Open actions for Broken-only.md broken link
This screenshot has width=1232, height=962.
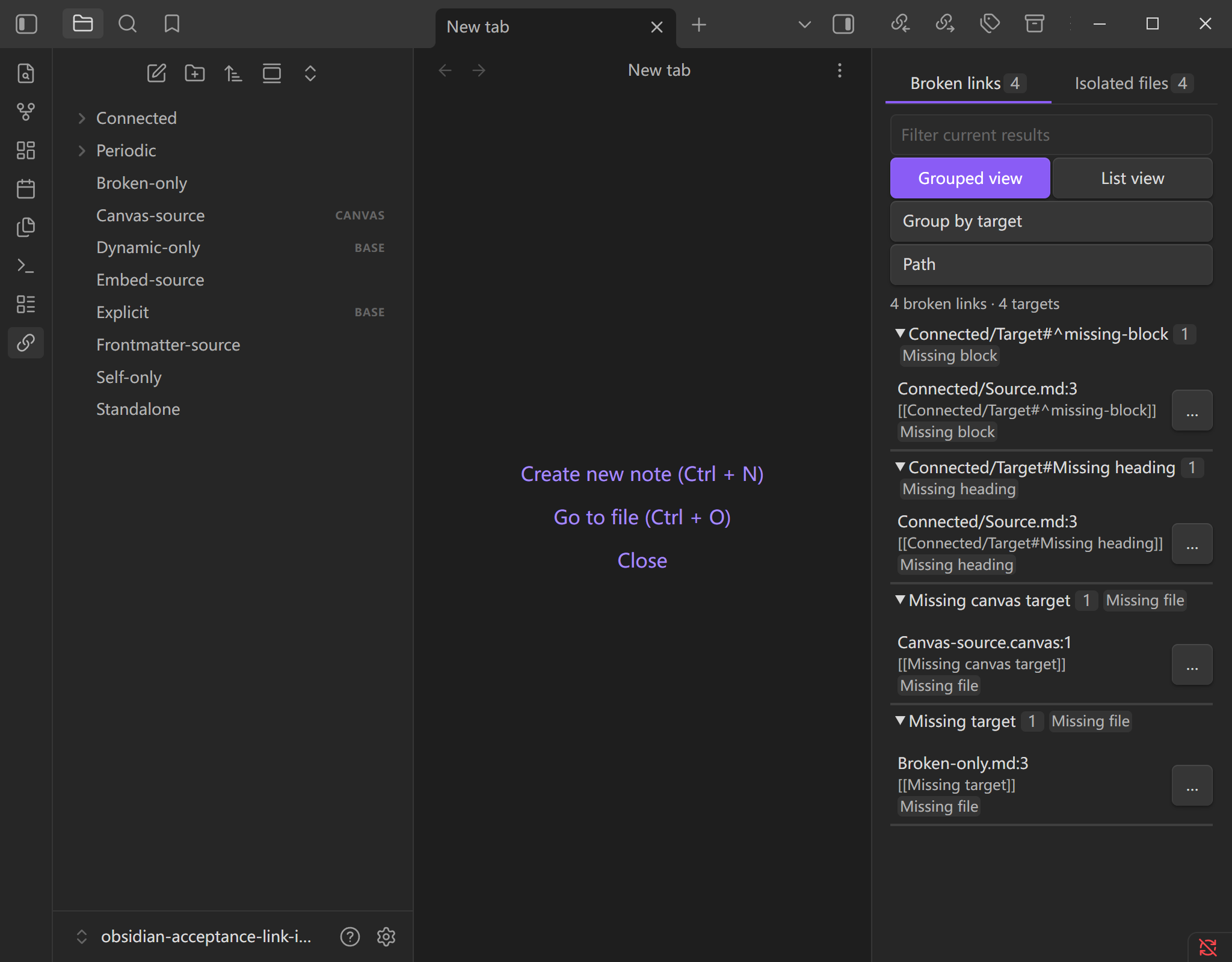click(1192, 785)
